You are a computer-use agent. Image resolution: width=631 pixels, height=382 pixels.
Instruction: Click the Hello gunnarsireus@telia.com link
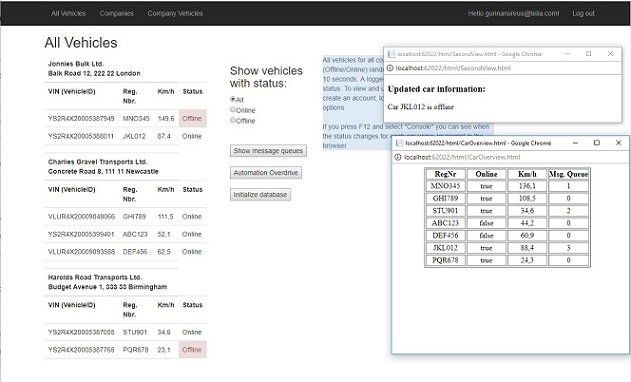click(x=513, y=13)
